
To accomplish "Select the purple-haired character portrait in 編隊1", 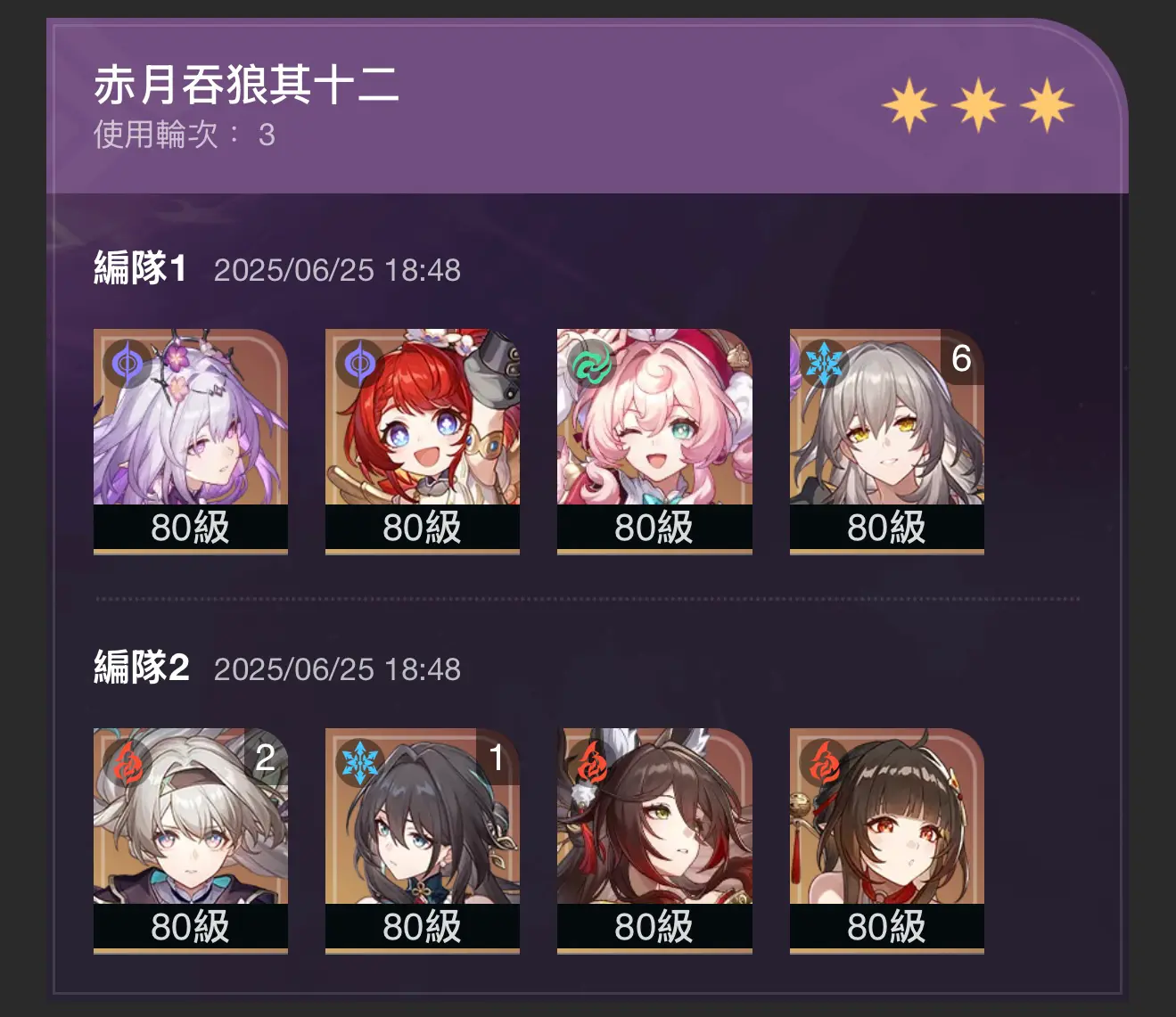I will coord(191,441).
